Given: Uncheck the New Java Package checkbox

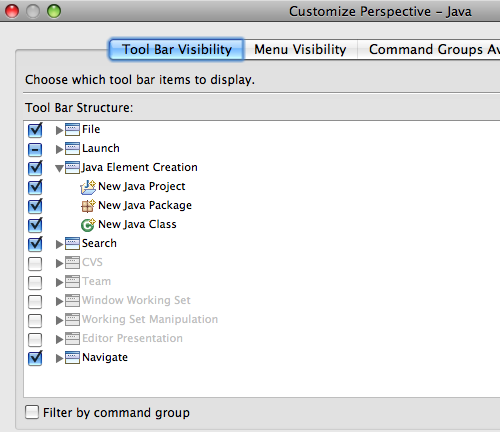Looking at the screenshot, I should coord(35,206).
